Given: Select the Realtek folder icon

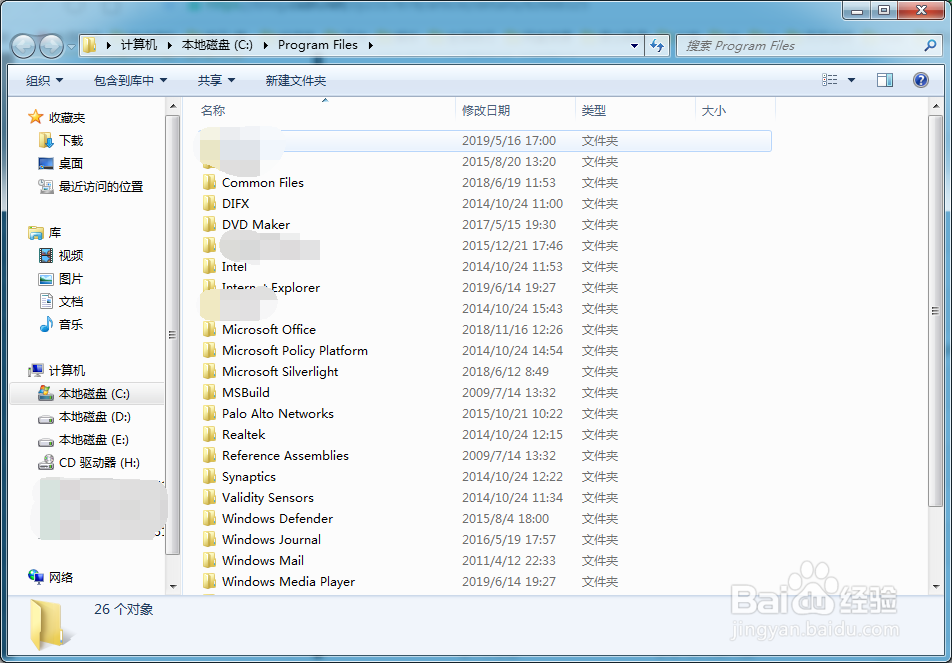Looking at the screenshot, I should coord(209,435).
